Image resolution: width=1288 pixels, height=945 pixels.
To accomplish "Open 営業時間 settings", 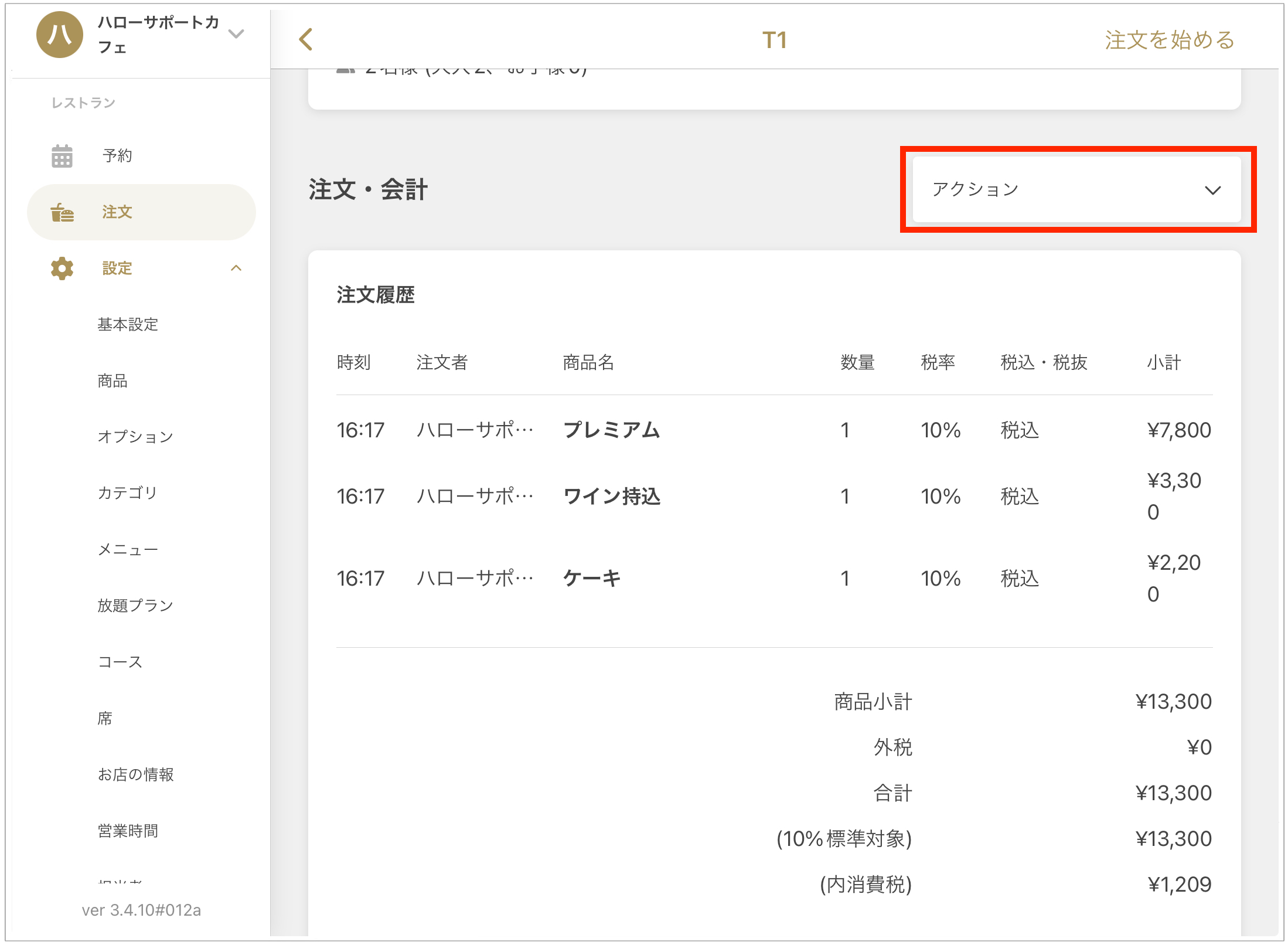I will 128,831.
